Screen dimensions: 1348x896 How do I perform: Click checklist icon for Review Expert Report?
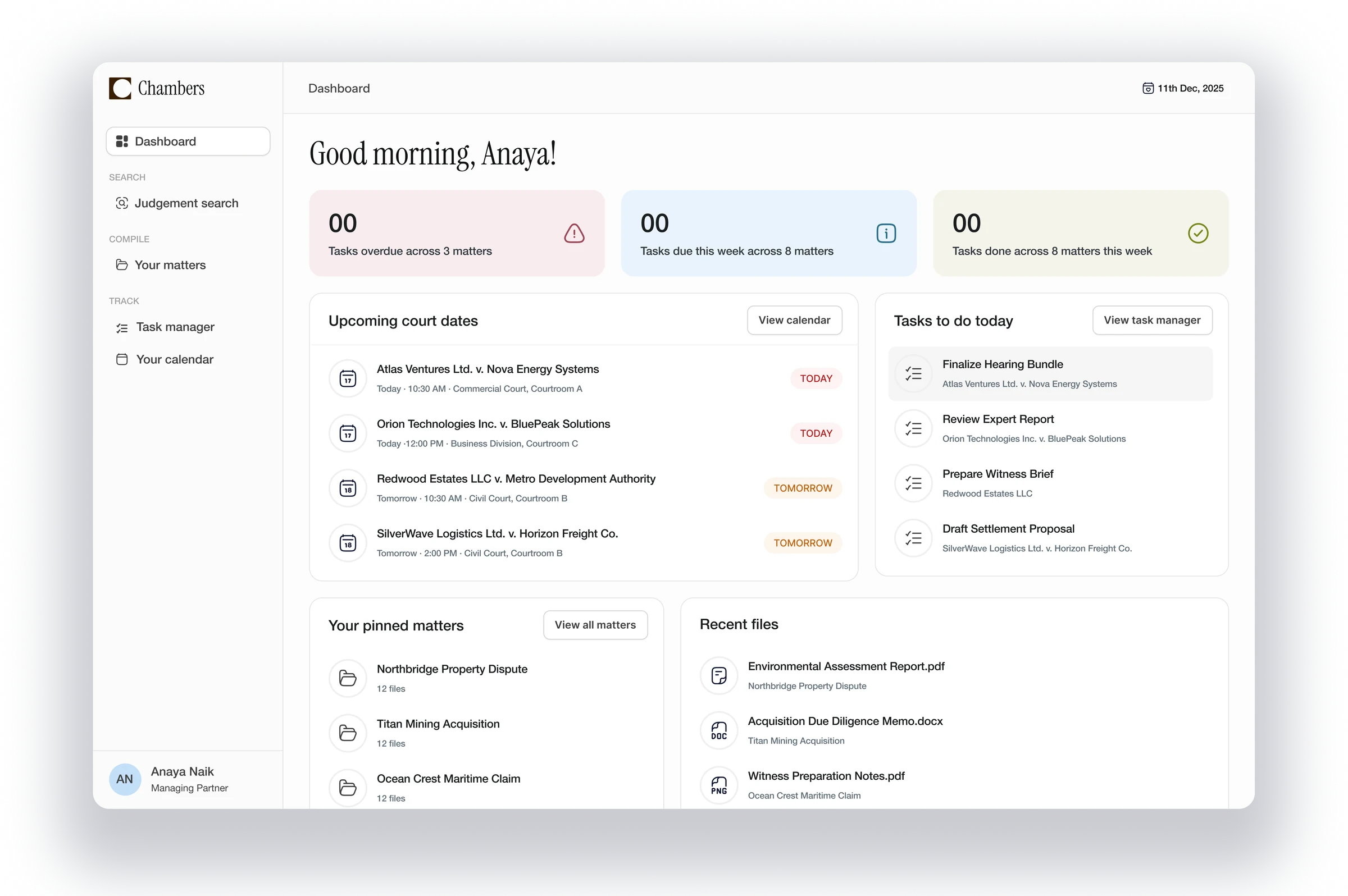(913, 428)
